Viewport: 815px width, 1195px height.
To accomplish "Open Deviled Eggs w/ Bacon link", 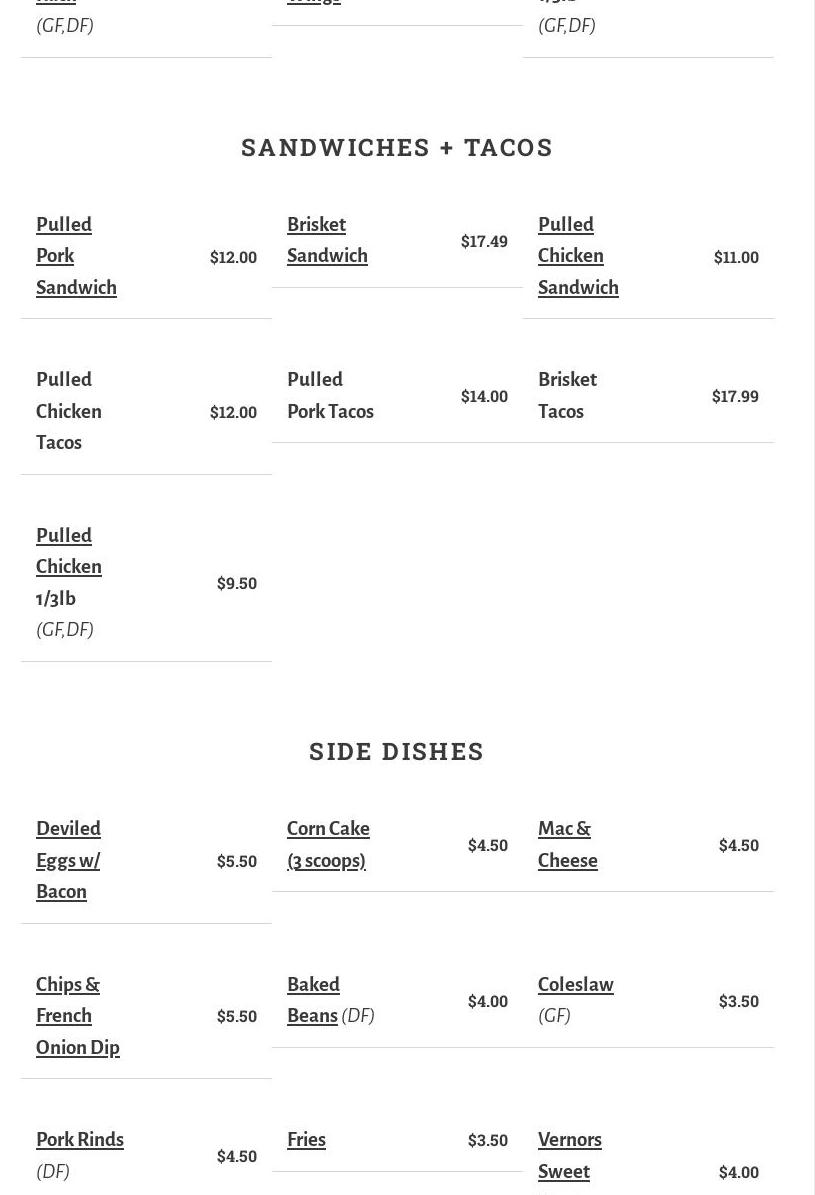I will pyautogui.click(x=69, y=860).
